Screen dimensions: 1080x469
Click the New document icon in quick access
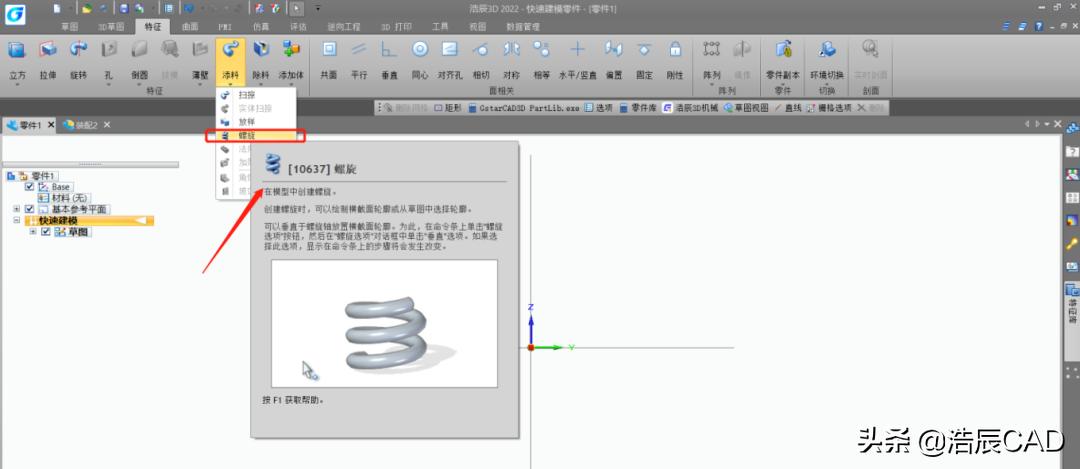(x=57, y=8)
